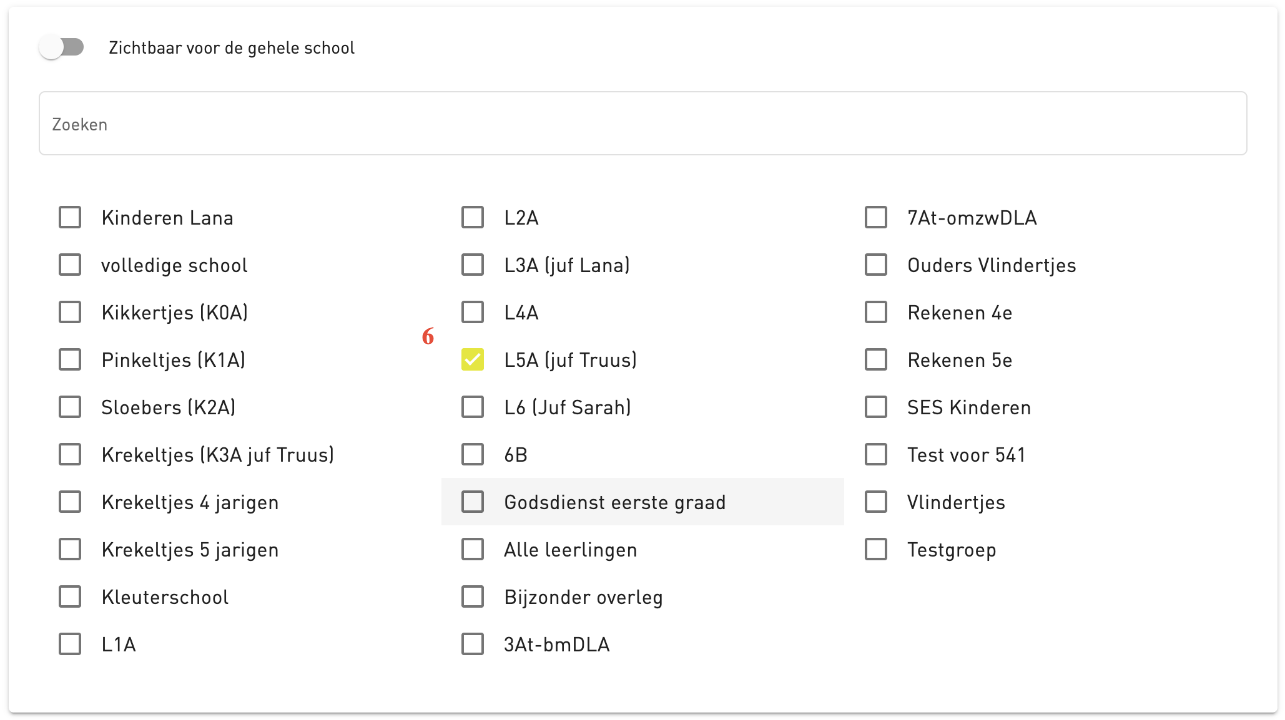
Task: Select 'Ouders Vlindertjes'
Action: [x=876, y=264]
